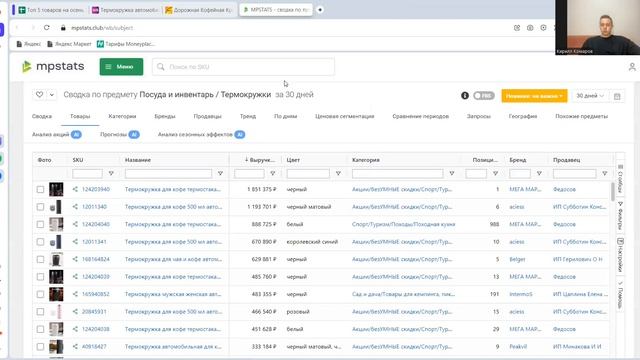Open the info icon near FBS toggle

point(464,96)
